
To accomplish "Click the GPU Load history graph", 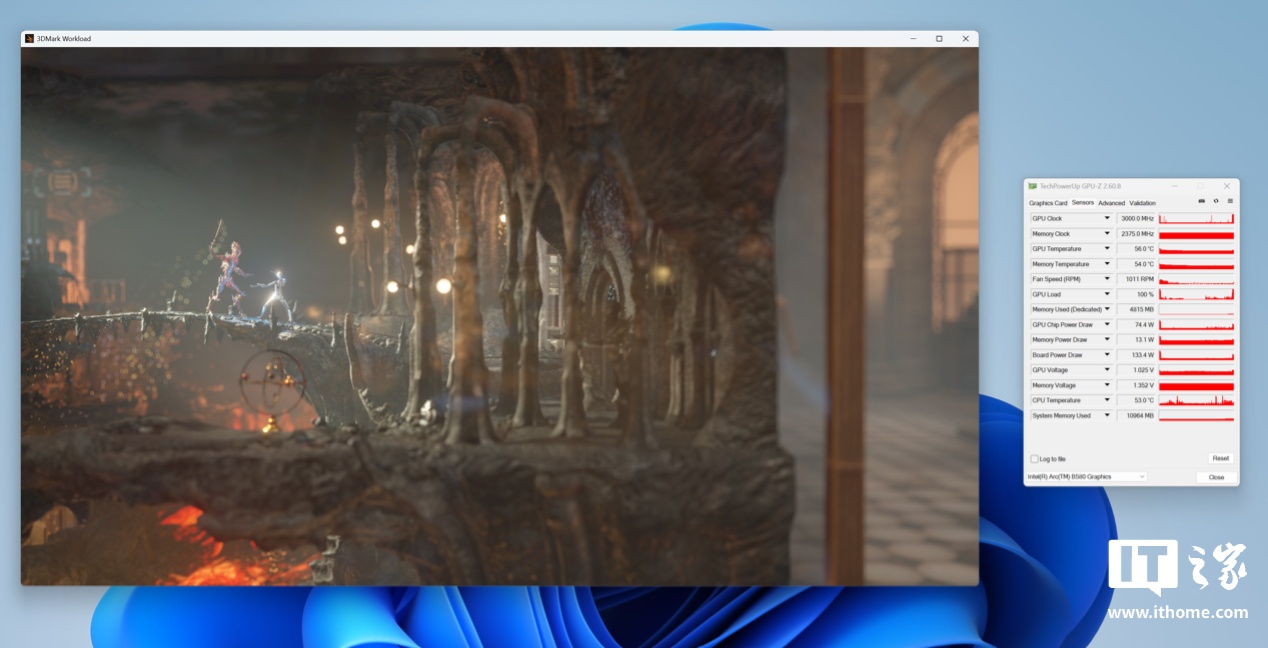I will point(1196,294).
